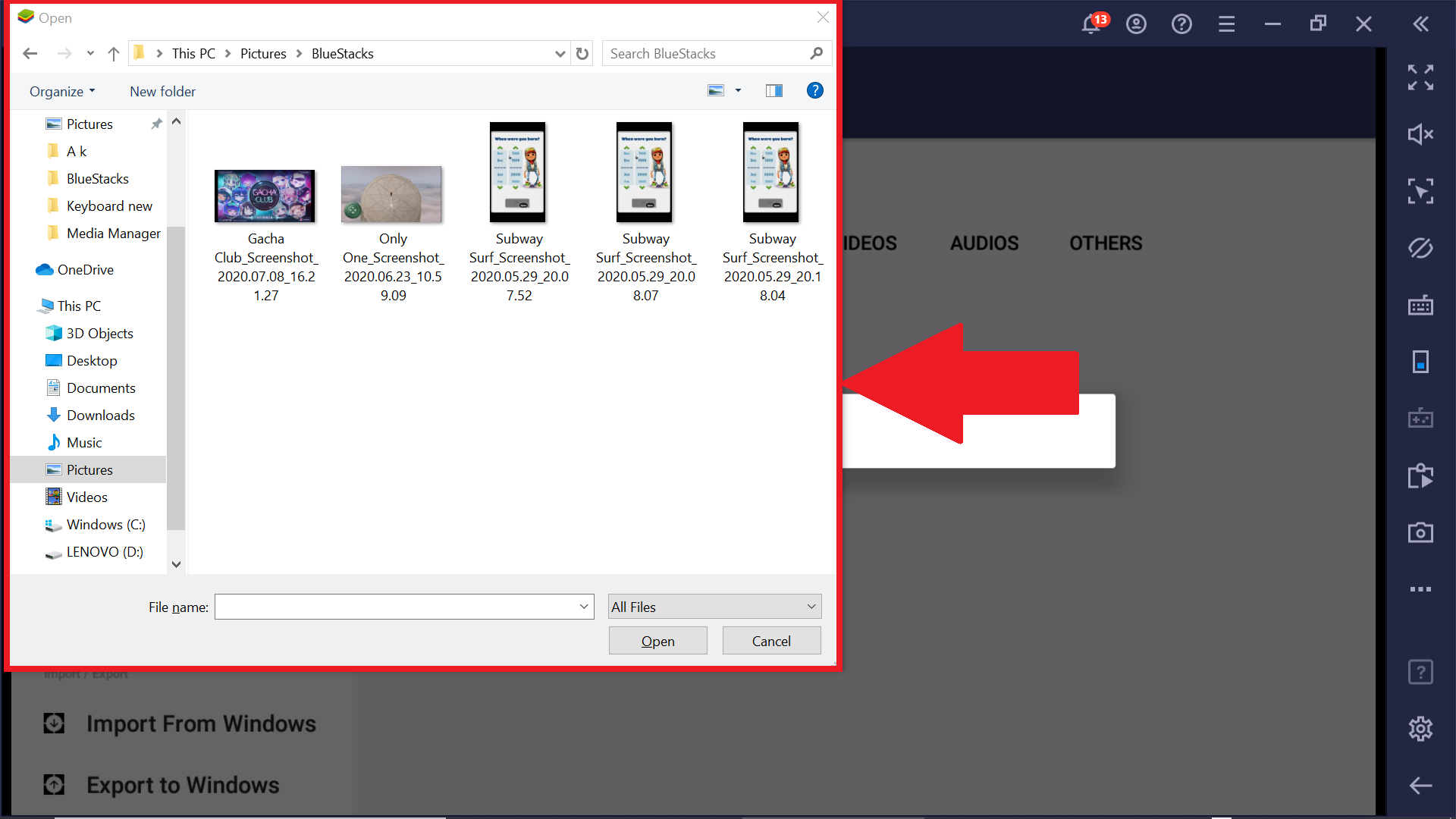Select the Import From Windows option
1456x819 pixels.
pos(201,723)
